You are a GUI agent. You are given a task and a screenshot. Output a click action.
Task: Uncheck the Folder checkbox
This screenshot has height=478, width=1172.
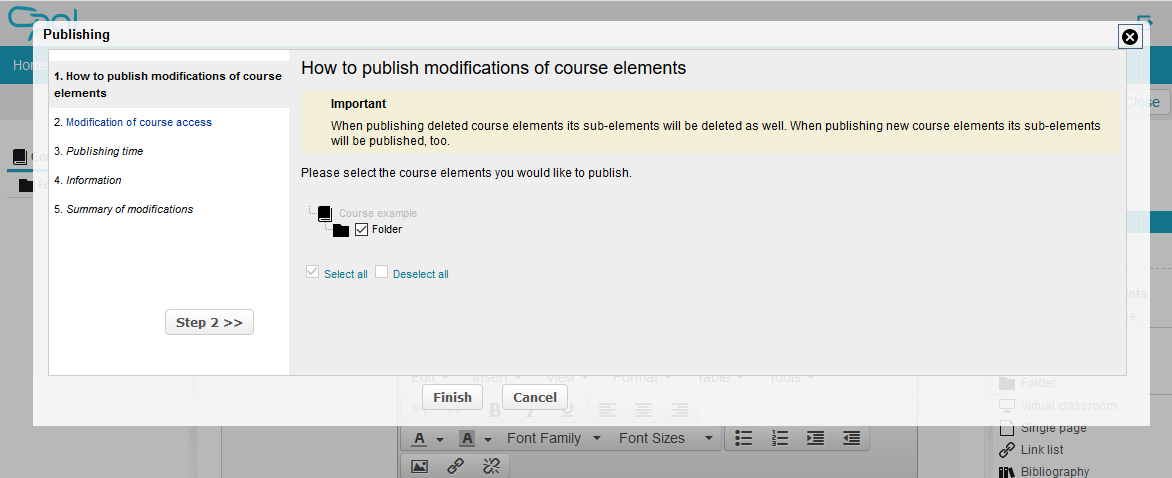[362, 230]
